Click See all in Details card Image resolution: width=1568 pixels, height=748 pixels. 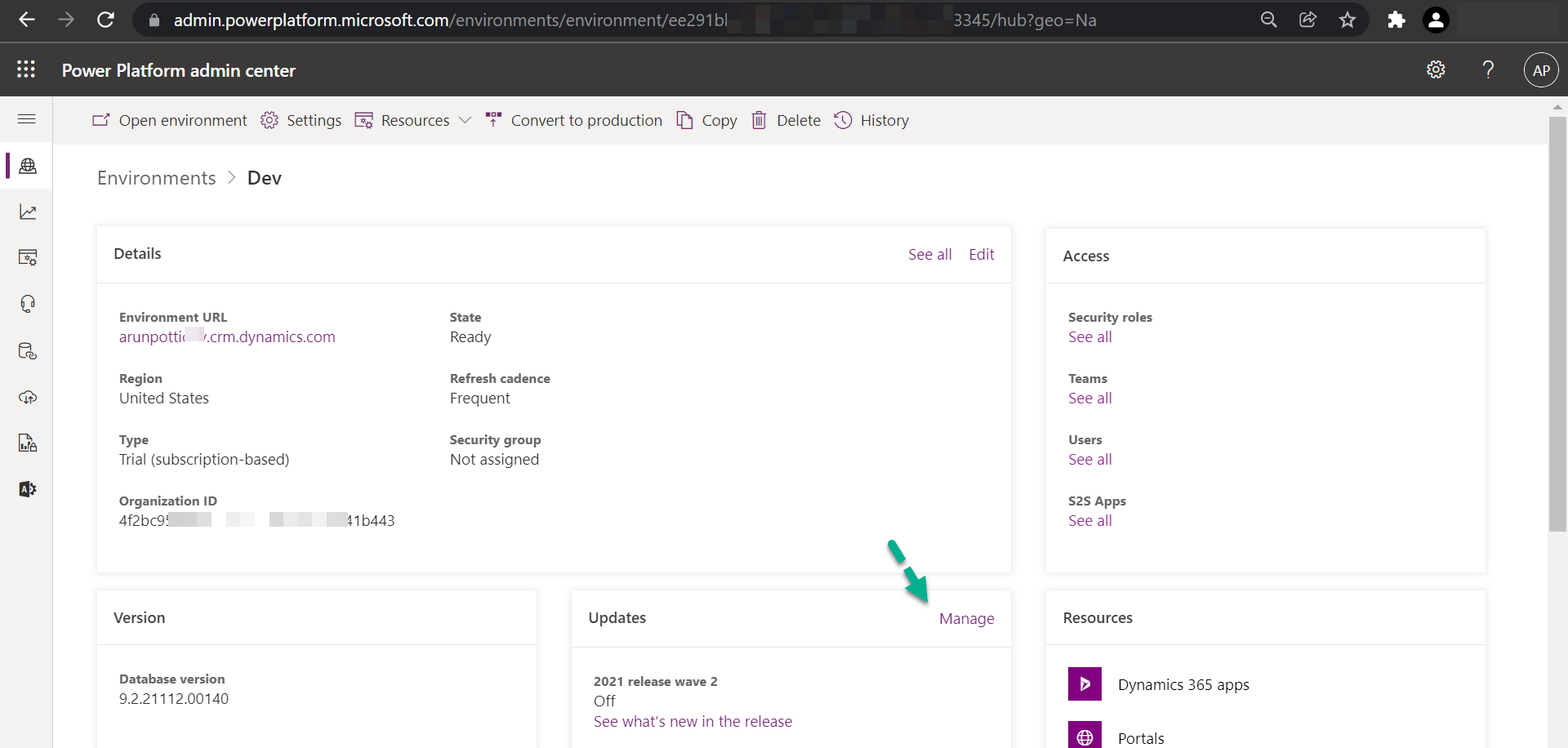[x=930, y=254]
